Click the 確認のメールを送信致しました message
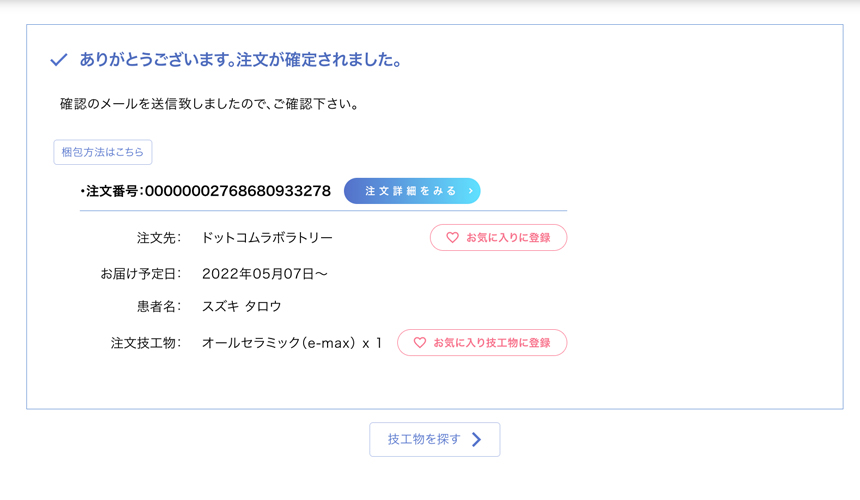Image resolution: width=860 pixels, height=500 pixels. (x=209, y=104)
